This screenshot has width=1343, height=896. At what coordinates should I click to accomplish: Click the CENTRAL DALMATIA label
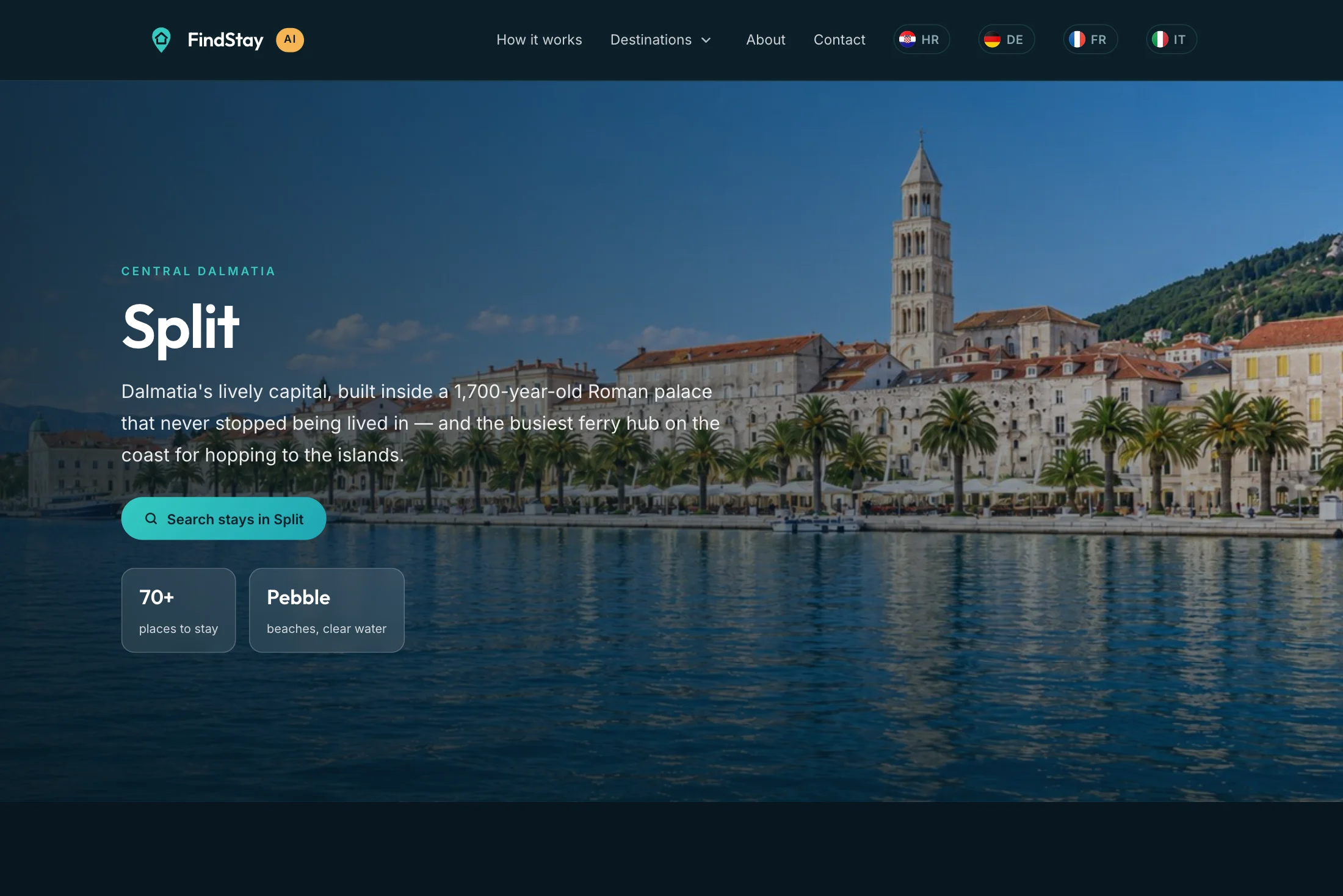click(198, 271)
